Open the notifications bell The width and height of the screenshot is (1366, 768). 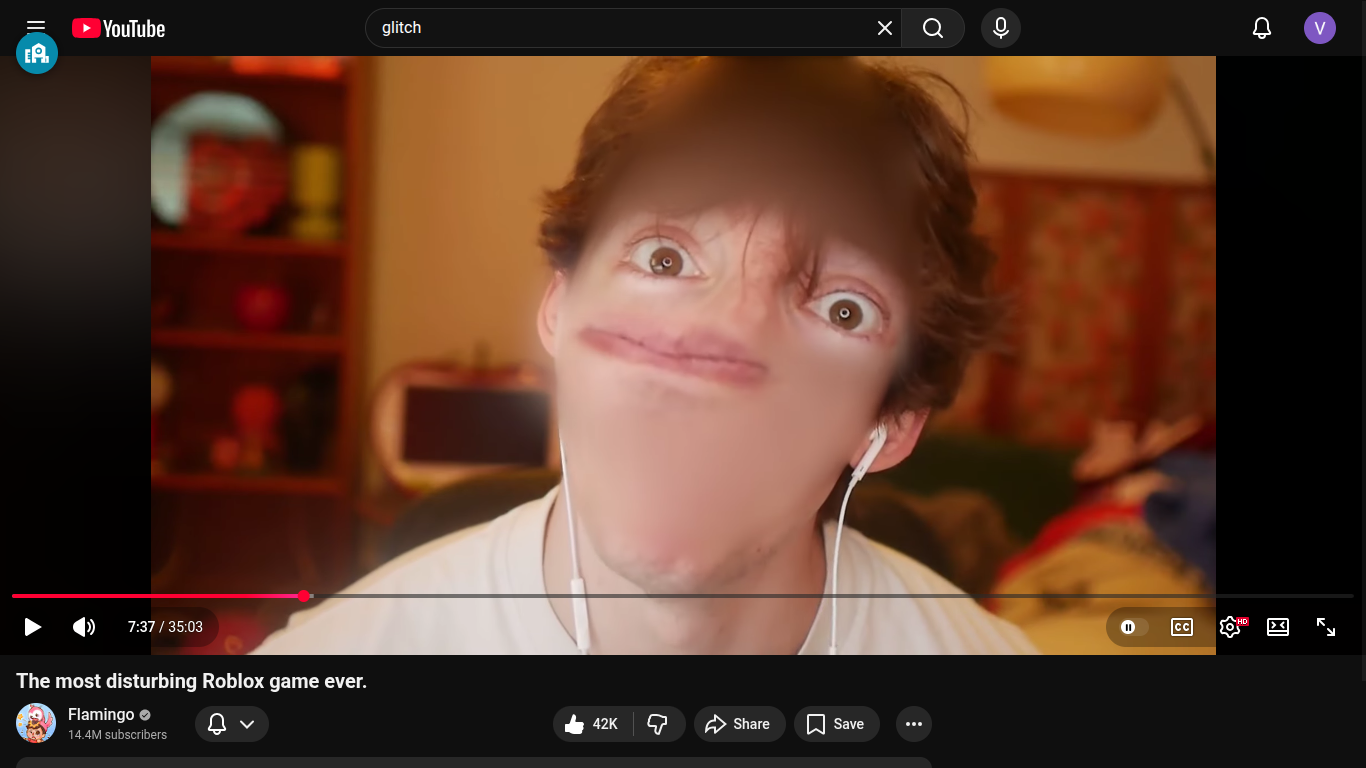click(x=1262, y=28)
